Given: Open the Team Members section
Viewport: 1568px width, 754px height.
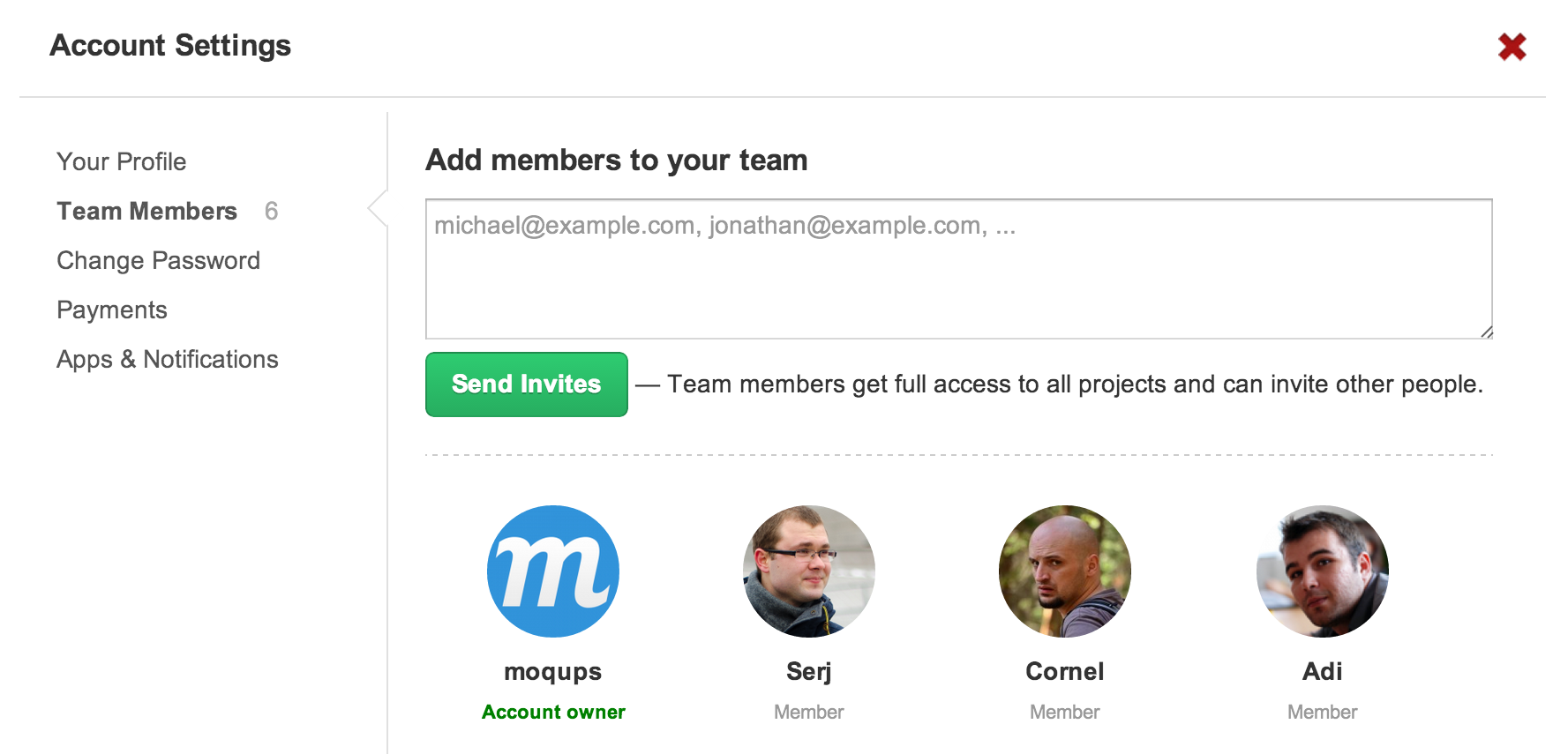Looking at the screenshot, I should point(147,211).
